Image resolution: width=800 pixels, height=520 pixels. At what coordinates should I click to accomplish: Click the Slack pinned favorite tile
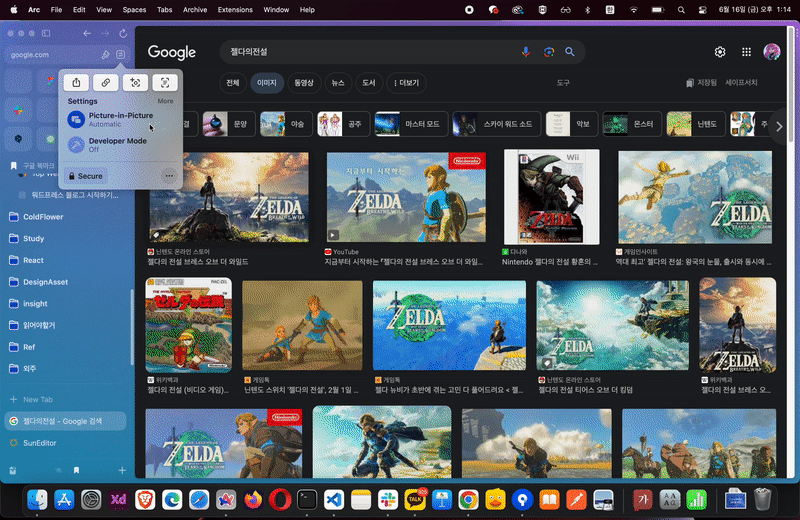pos(18,110)
